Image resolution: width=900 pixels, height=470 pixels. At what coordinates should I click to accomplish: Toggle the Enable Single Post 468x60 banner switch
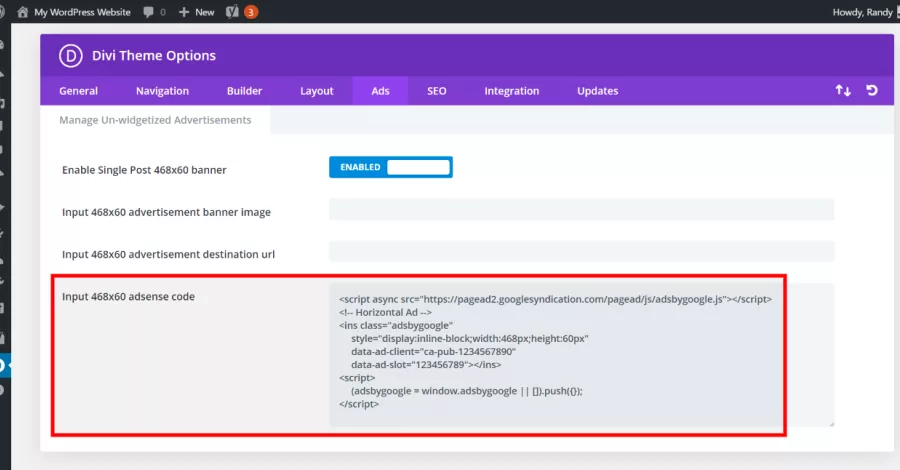[391, 167]
